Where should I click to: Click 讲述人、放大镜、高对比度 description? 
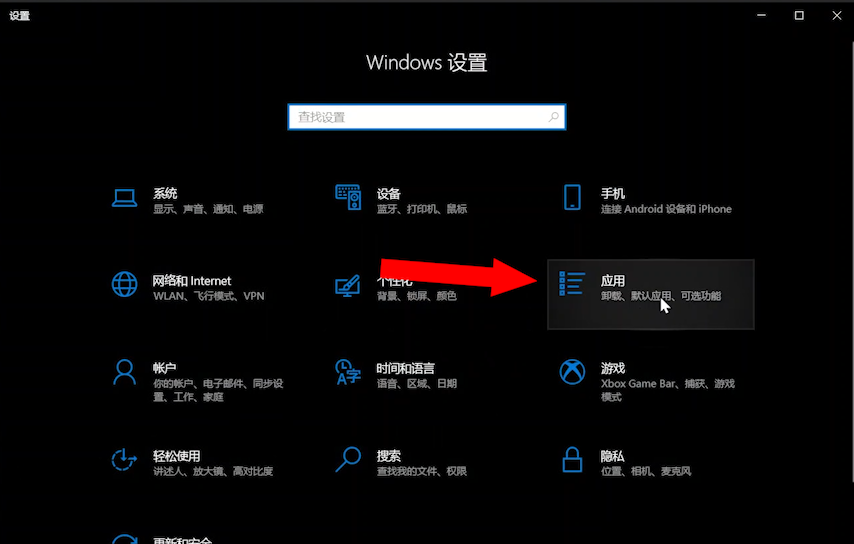tap(213, 472)
